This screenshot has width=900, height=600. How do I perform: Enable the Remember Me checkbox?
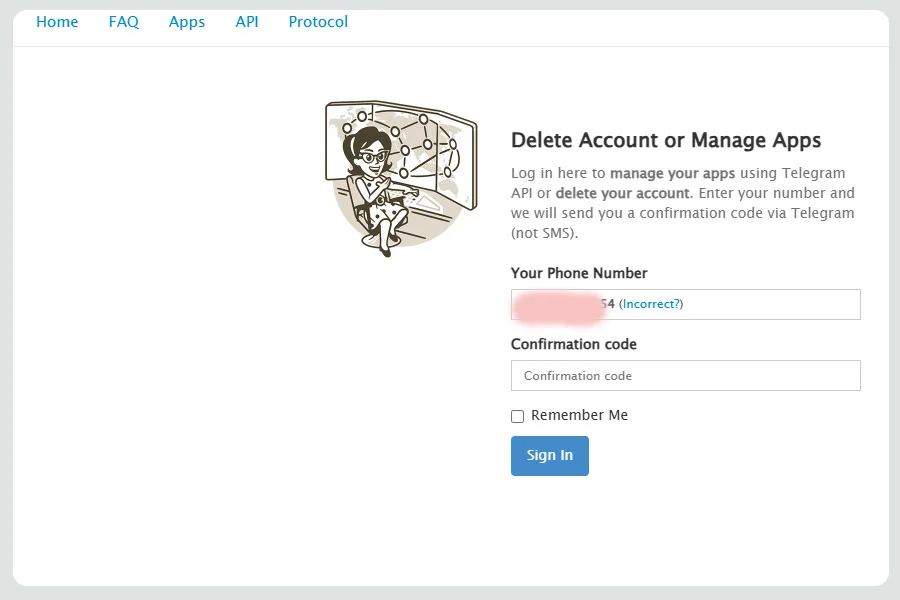tap(517, 416)
